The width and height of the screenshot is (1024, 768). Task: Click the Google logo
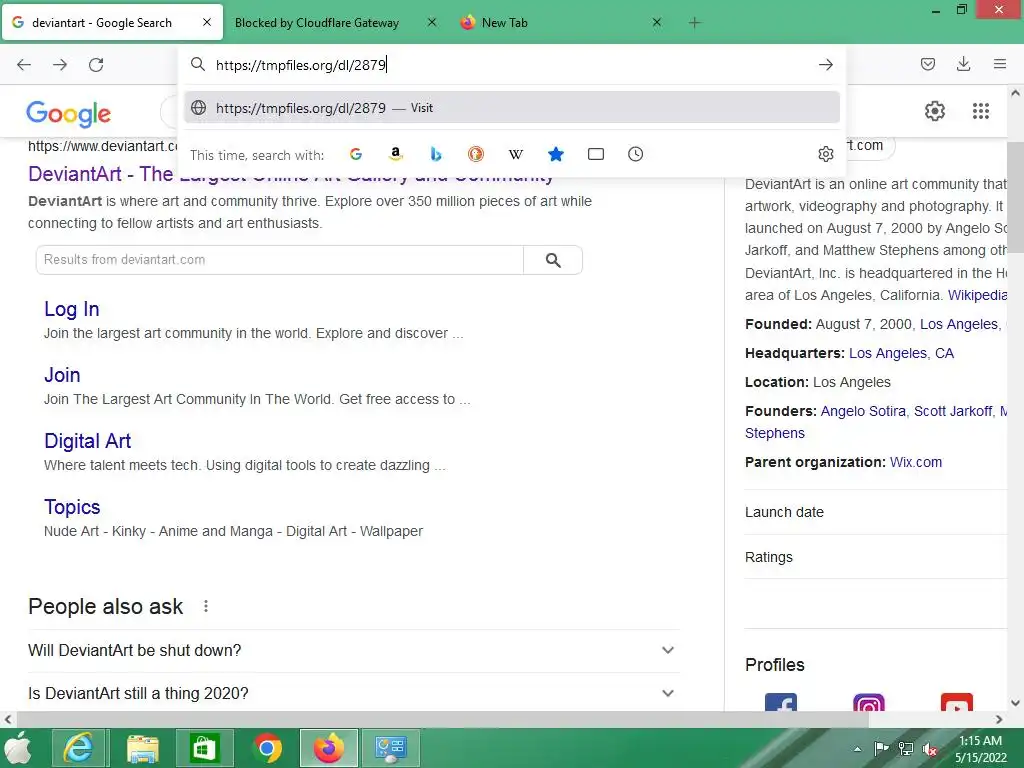click(69, 114)
